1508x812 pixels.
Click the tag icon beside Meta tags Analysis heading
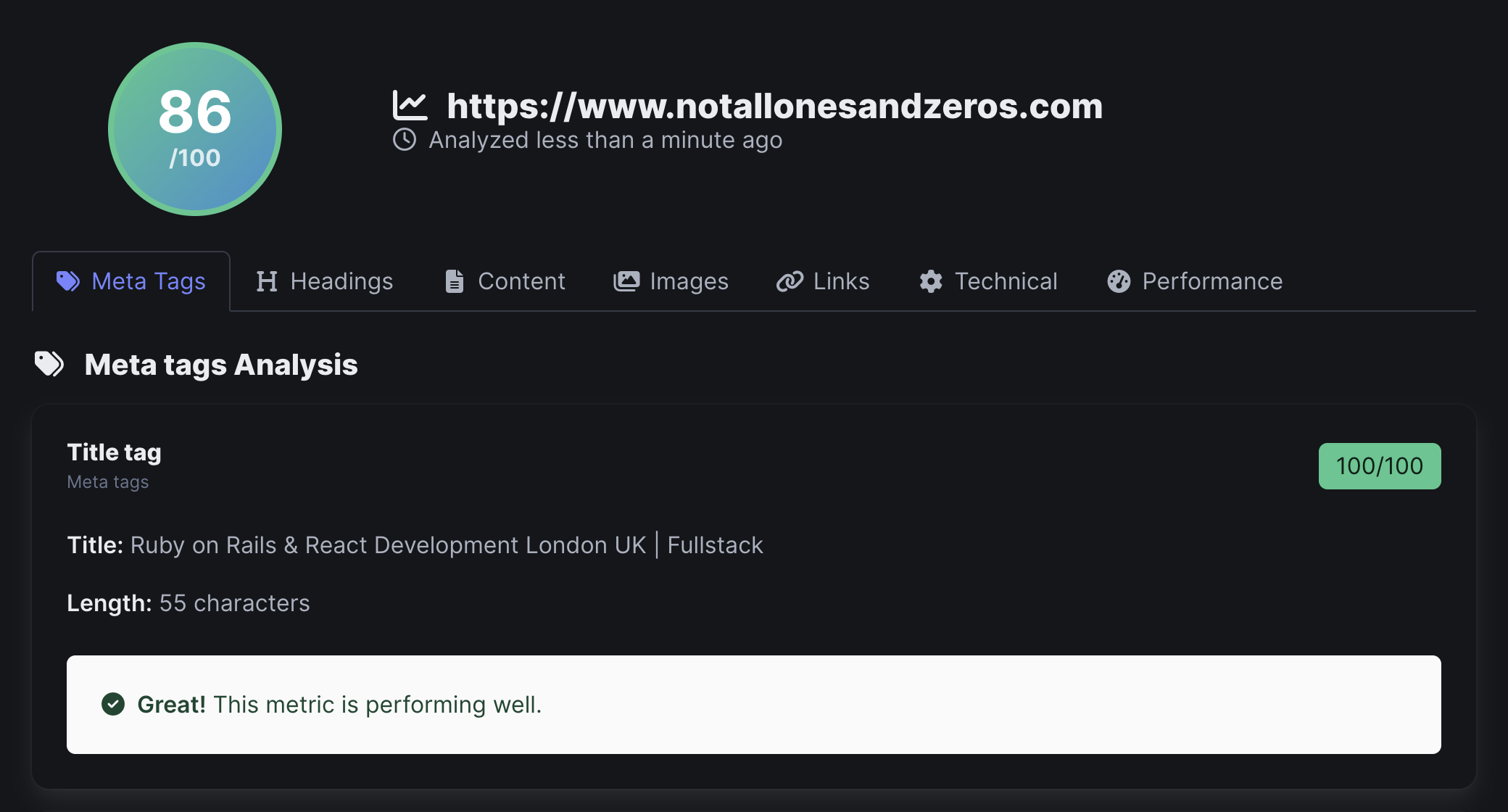click(x=49, y=364)
